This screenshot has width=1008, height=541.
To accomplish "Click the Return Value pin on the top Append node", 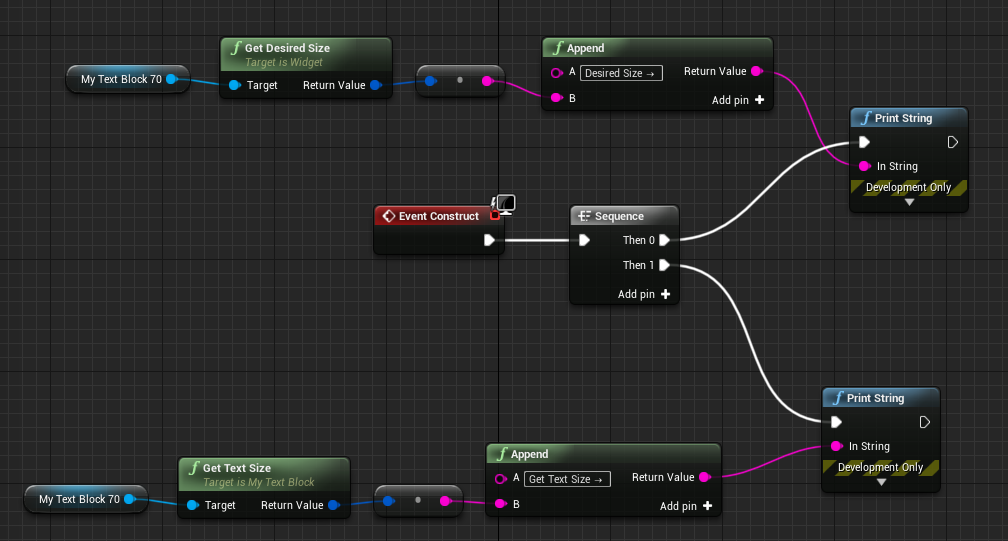I will [757, 71].
